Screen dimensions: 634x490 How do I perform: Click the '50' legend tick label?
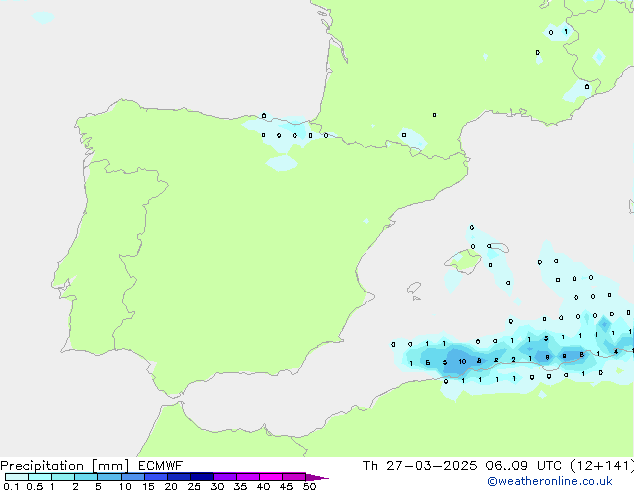click(309, 486)
